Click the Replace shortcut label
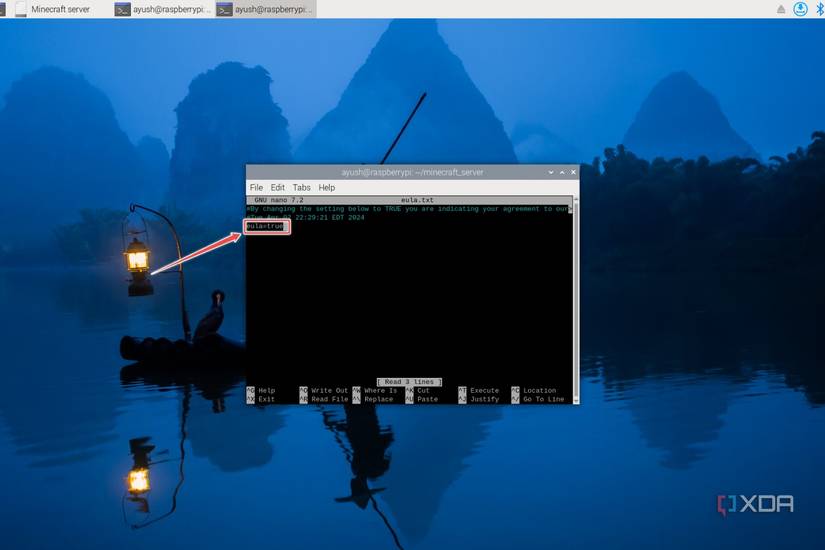 pyautogui.click(x=378, y=399)
